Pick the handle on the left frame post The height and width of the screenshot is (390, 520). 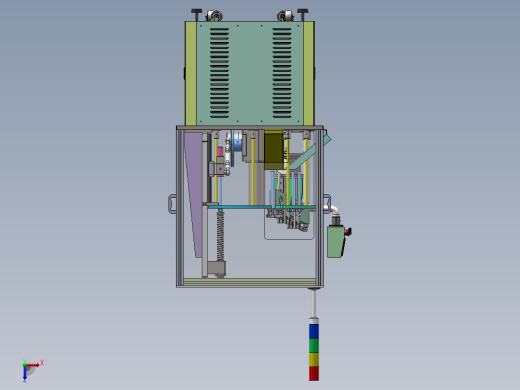[x=172, y=204]
